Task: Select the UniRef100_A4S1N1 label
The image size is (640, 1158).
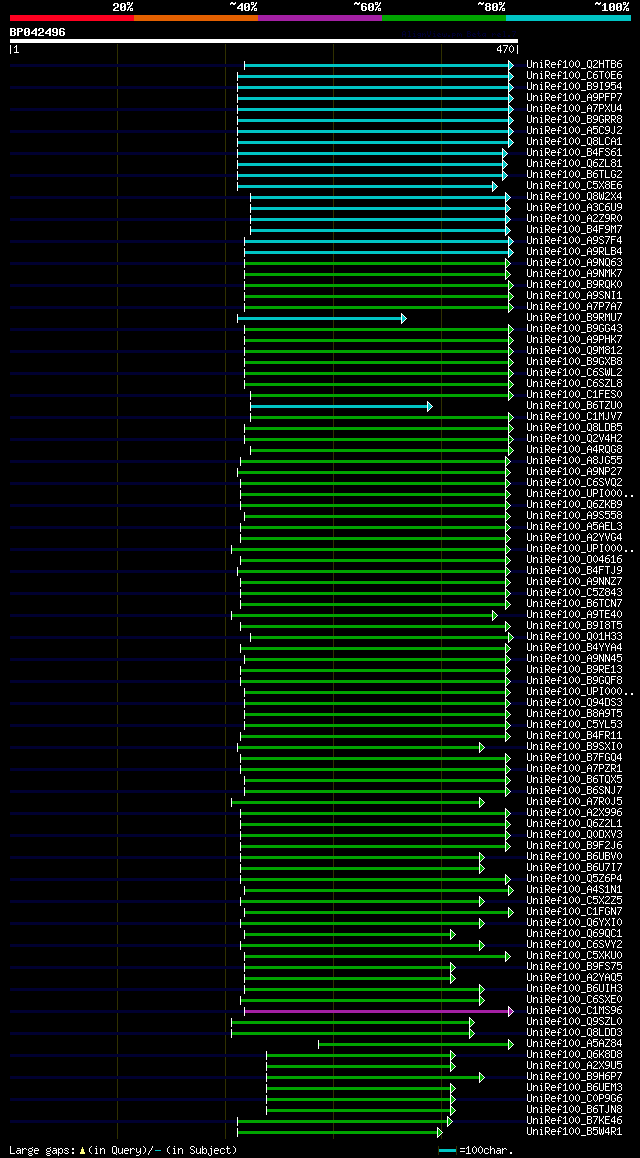Action: (574, 891)
